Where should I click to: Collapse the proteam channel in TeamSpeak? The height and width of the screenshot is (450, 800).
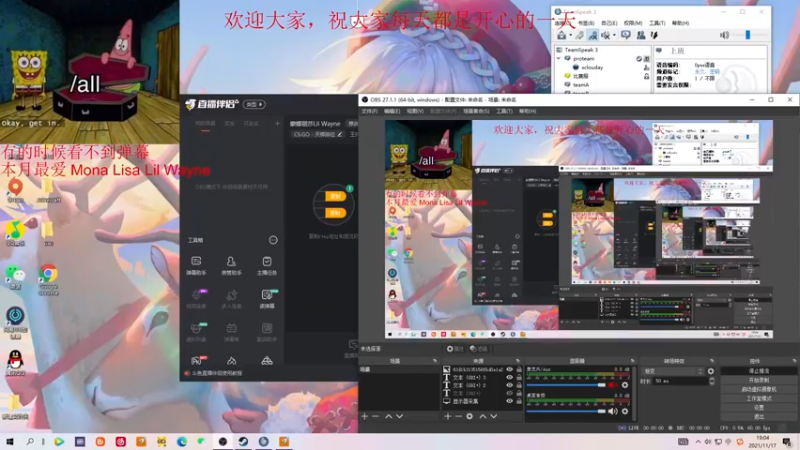[559, 59]
